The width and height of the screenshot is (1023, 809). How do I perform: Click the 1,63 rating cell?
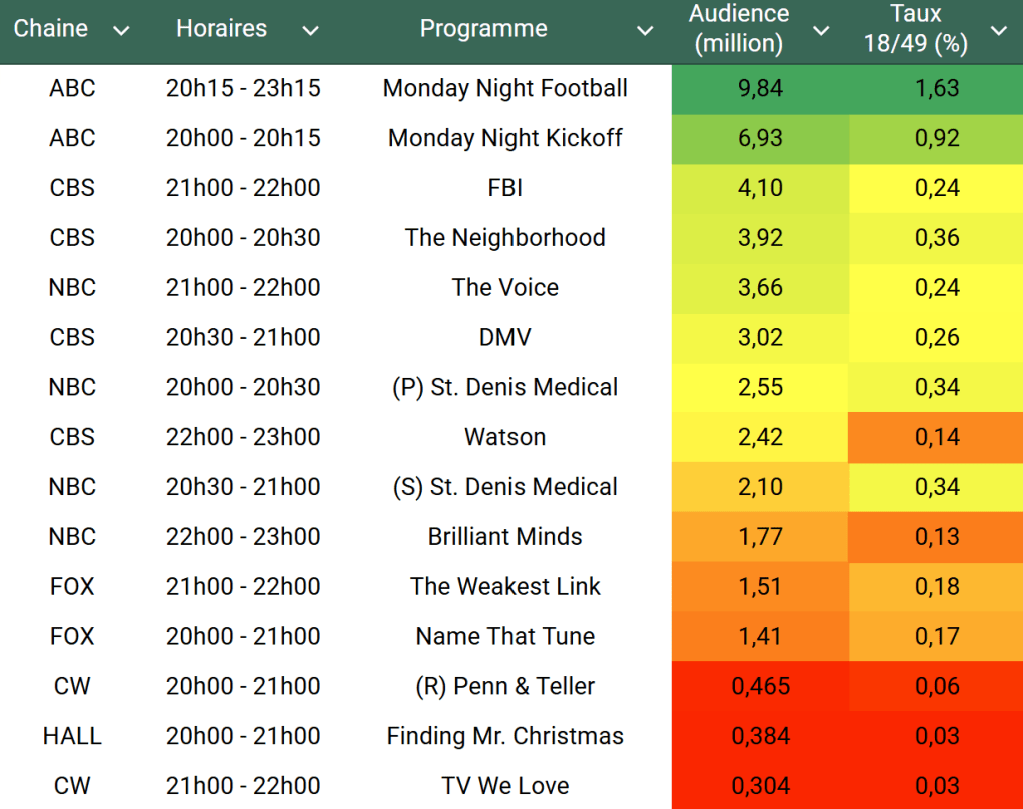(x=937, y=88)
